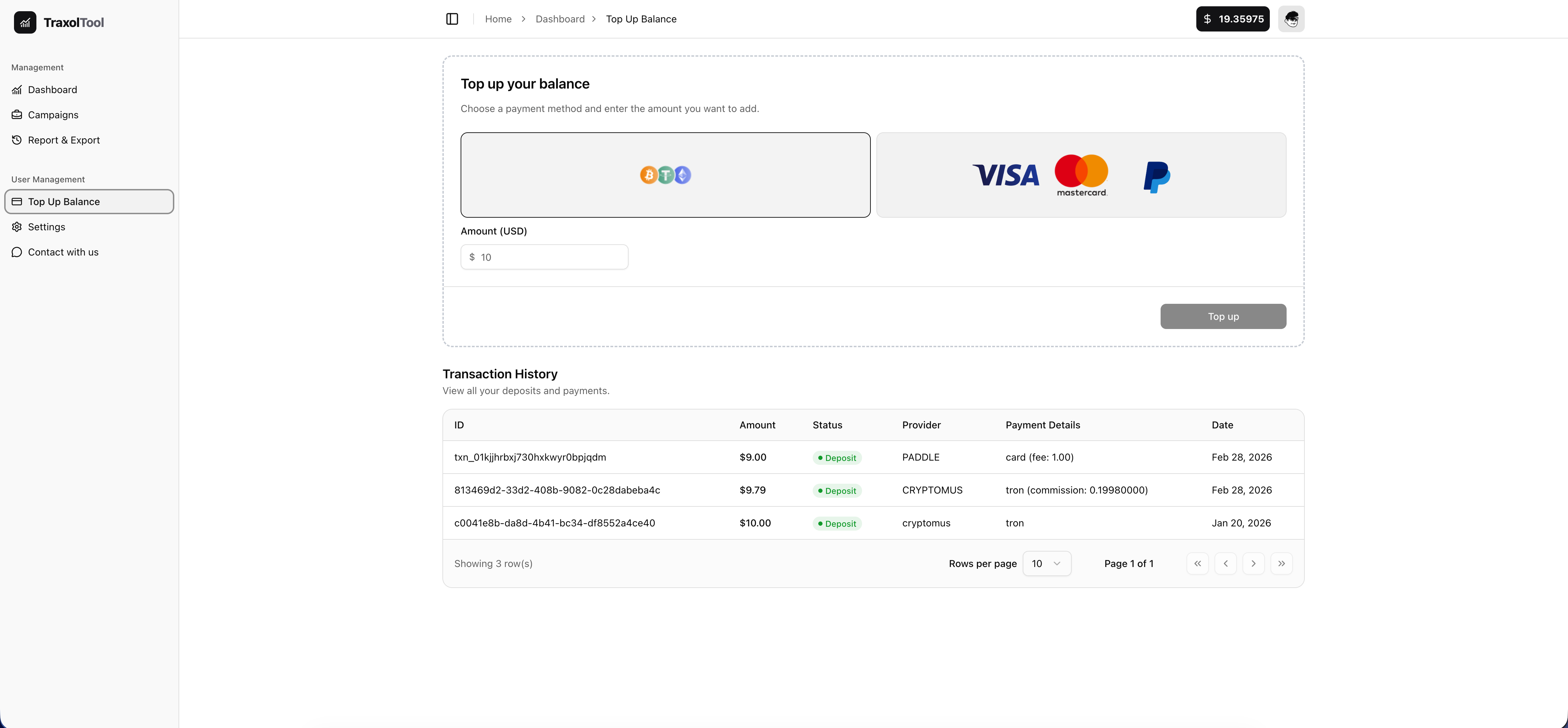The height and width of the screenshot is (728, 1568).
Task: Click the account balance badge 19.35975
Action: click(1233, 19)
